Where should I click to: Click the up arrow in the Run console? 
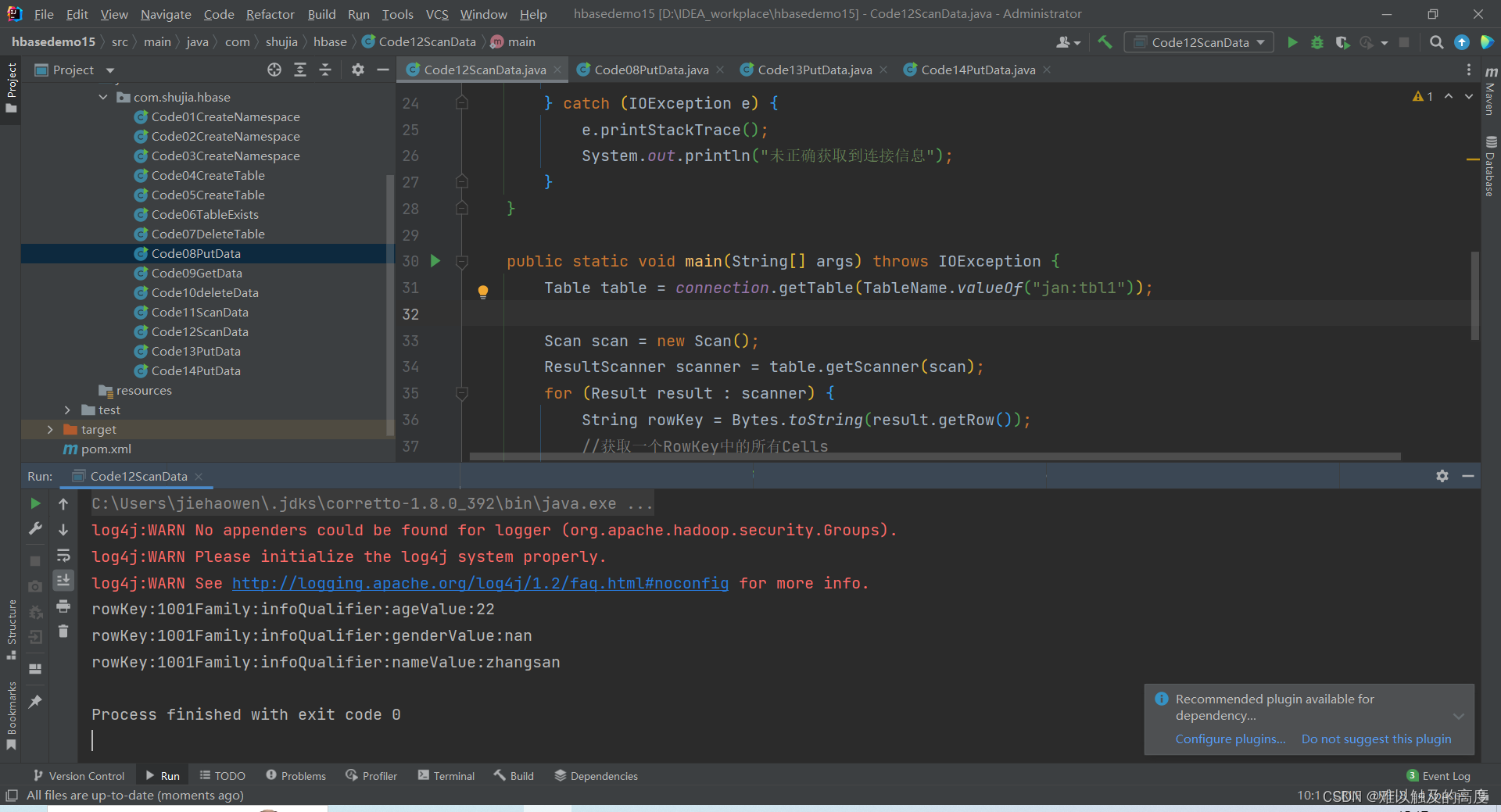pyautogui.click(x=63, y=504)
